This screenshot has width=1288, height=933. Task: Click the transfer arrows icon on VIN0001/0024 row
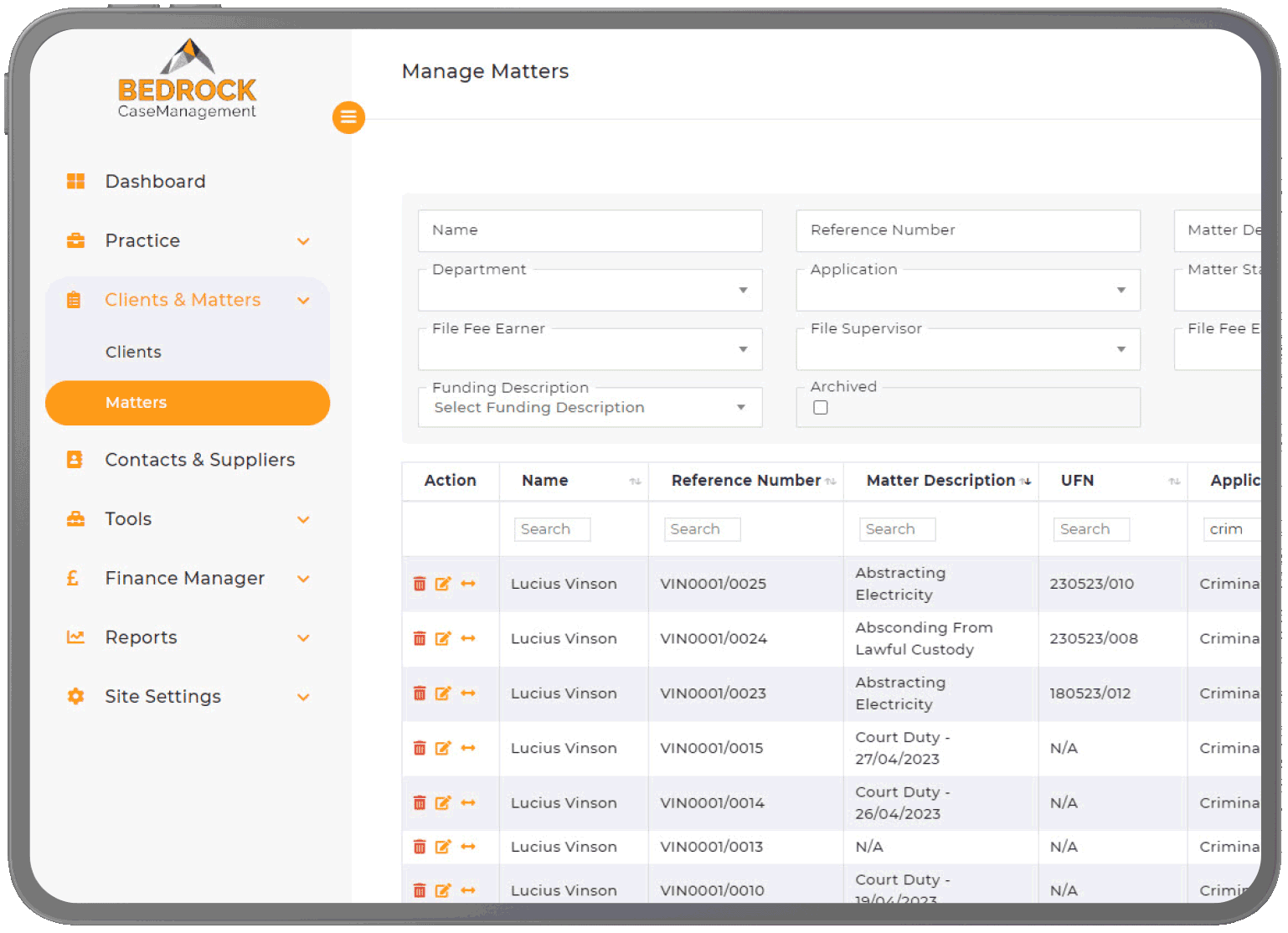[468, 638]
